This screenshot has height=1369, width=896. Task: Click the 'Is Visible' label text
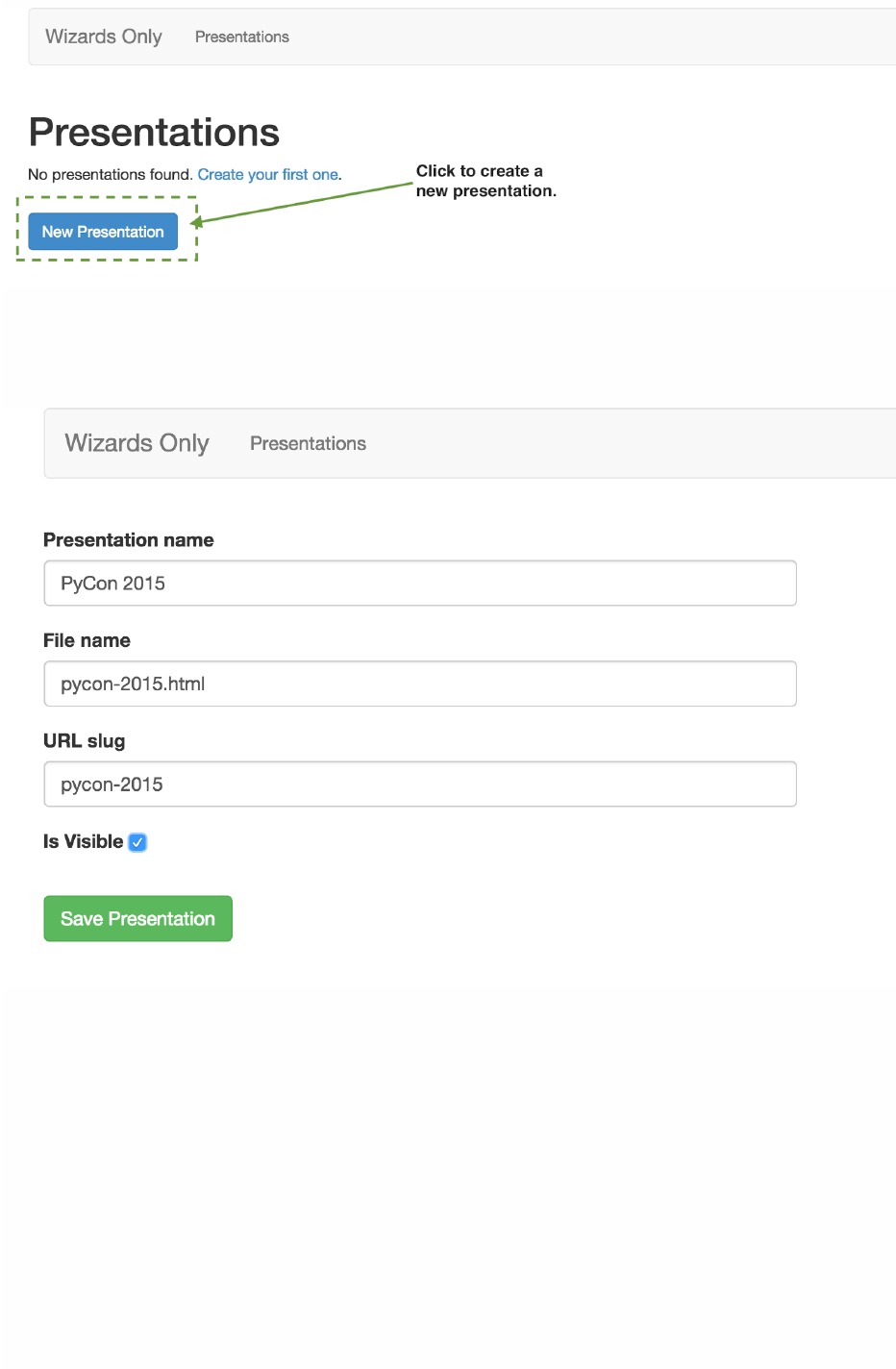(x=83, y=842)
